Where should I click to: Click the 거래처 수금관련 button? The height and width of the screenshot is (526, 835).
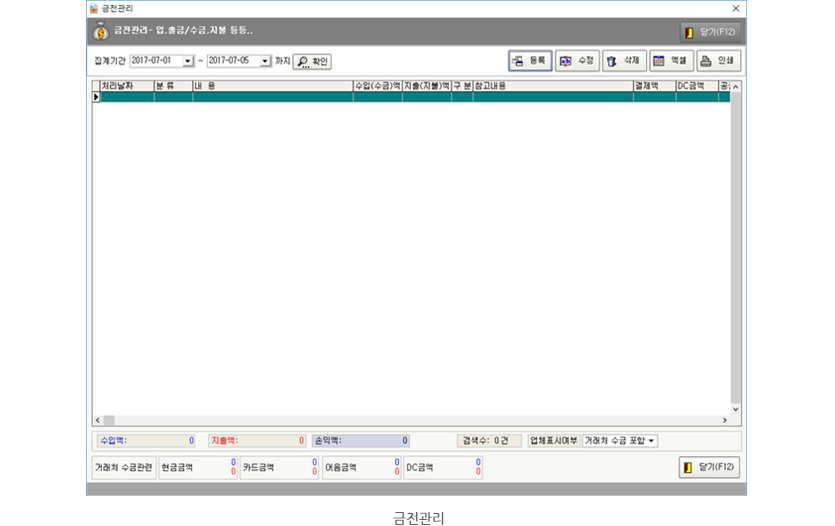coord(123,467)
